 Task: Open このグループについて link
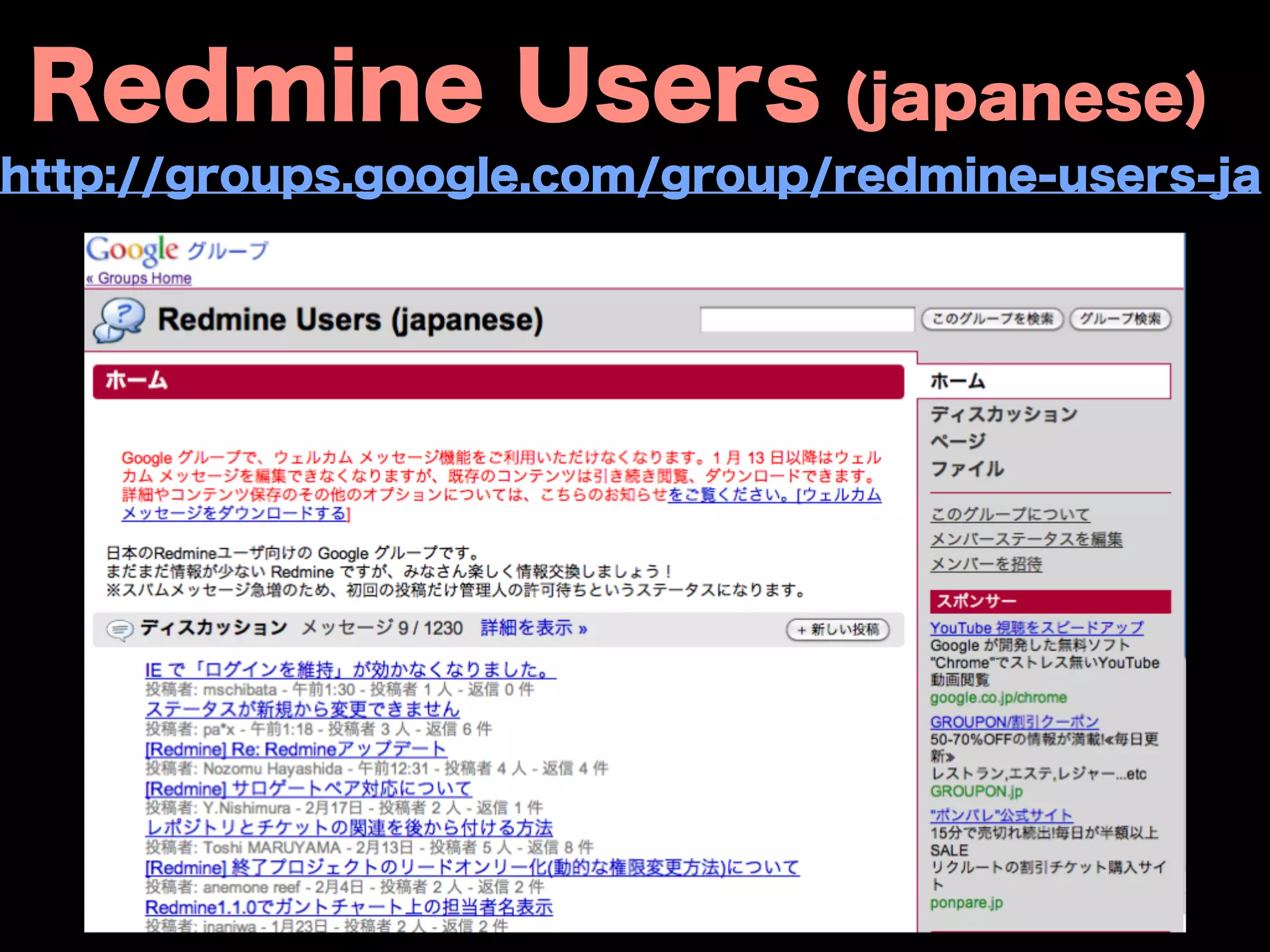pos(1010,514)
